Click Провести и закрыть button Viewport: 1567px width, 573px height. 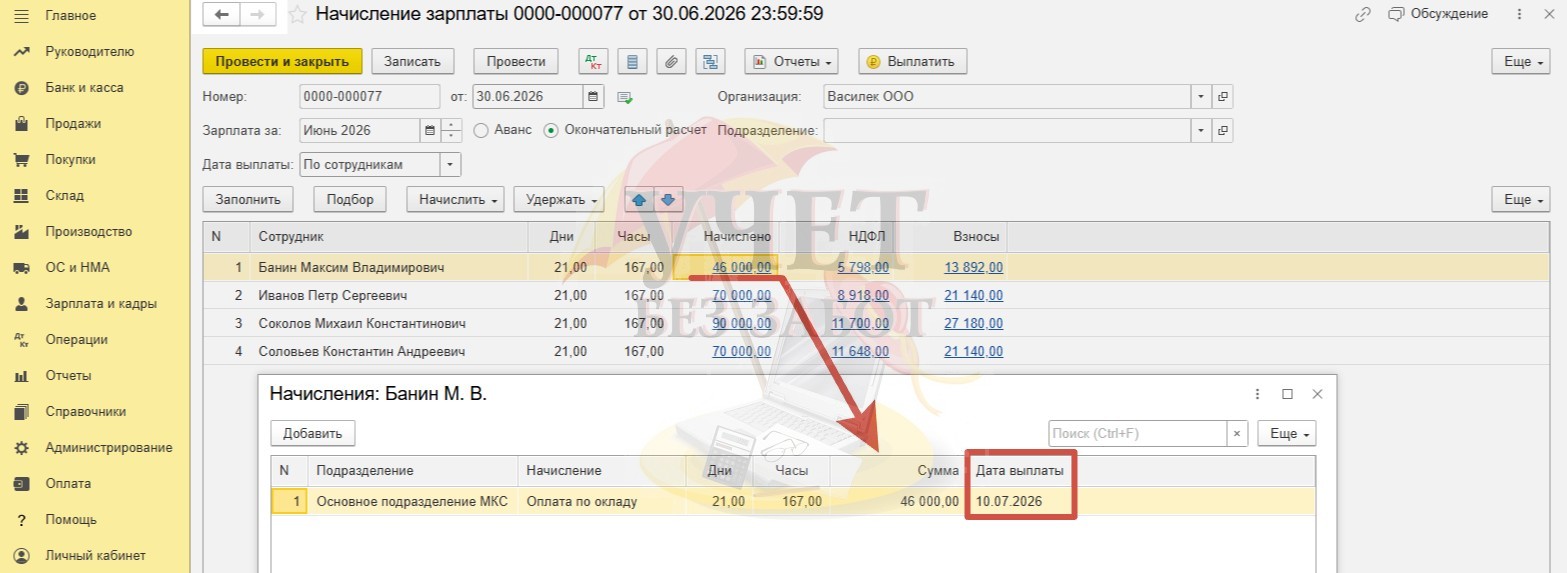(281, 61)
